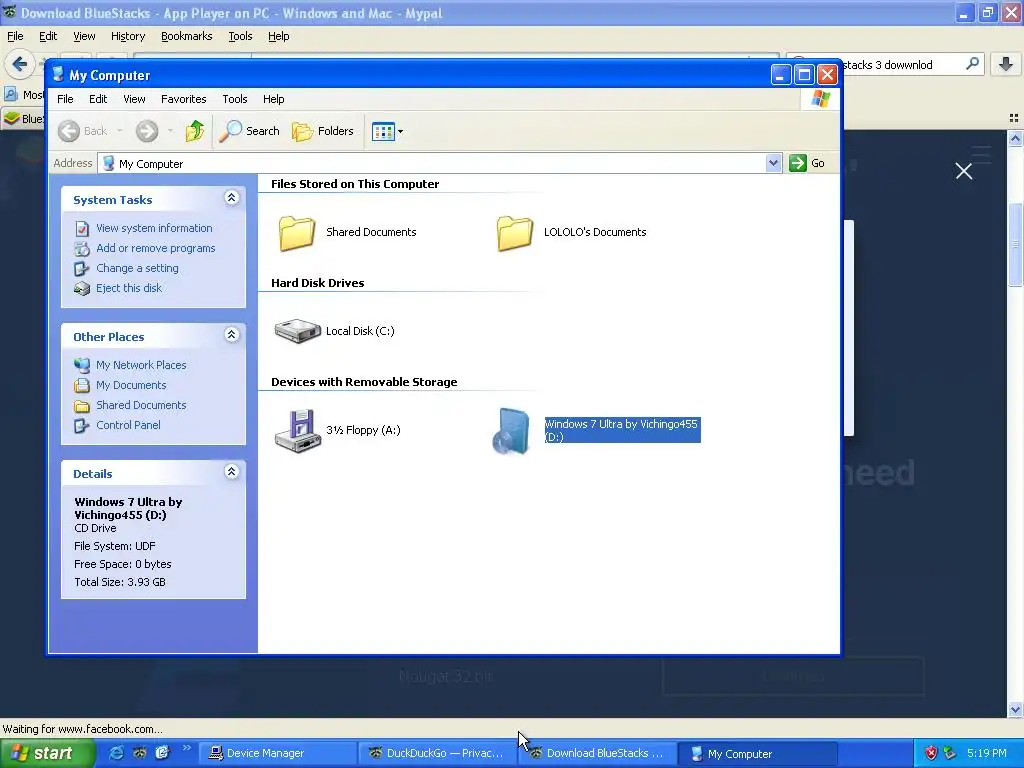Click the Forward arrow in My Computer
The image size is (1024, 768).
coord(147,131)
